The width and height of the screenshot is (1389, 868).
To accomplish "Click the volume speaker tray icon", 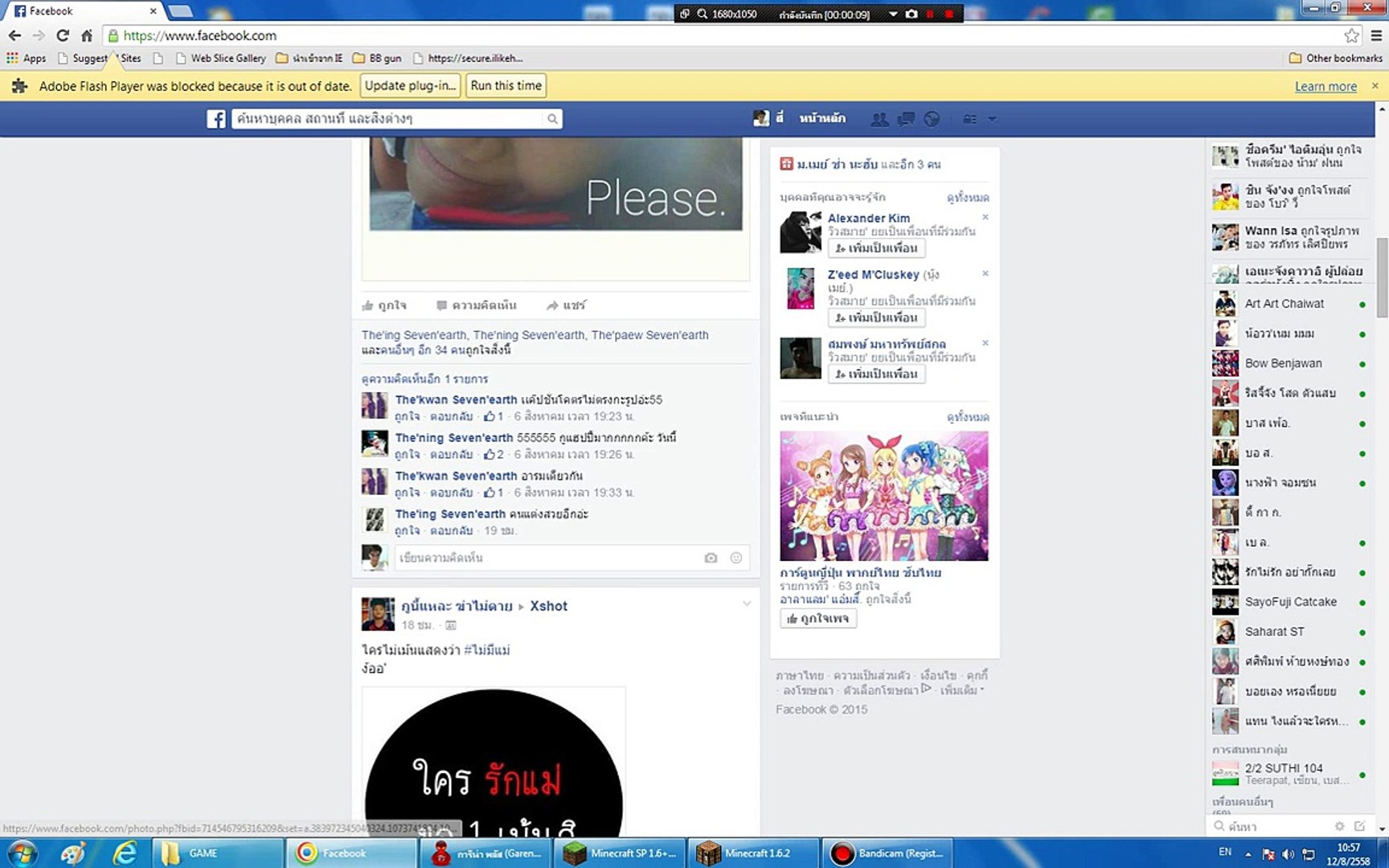I will coord(1289,854).
